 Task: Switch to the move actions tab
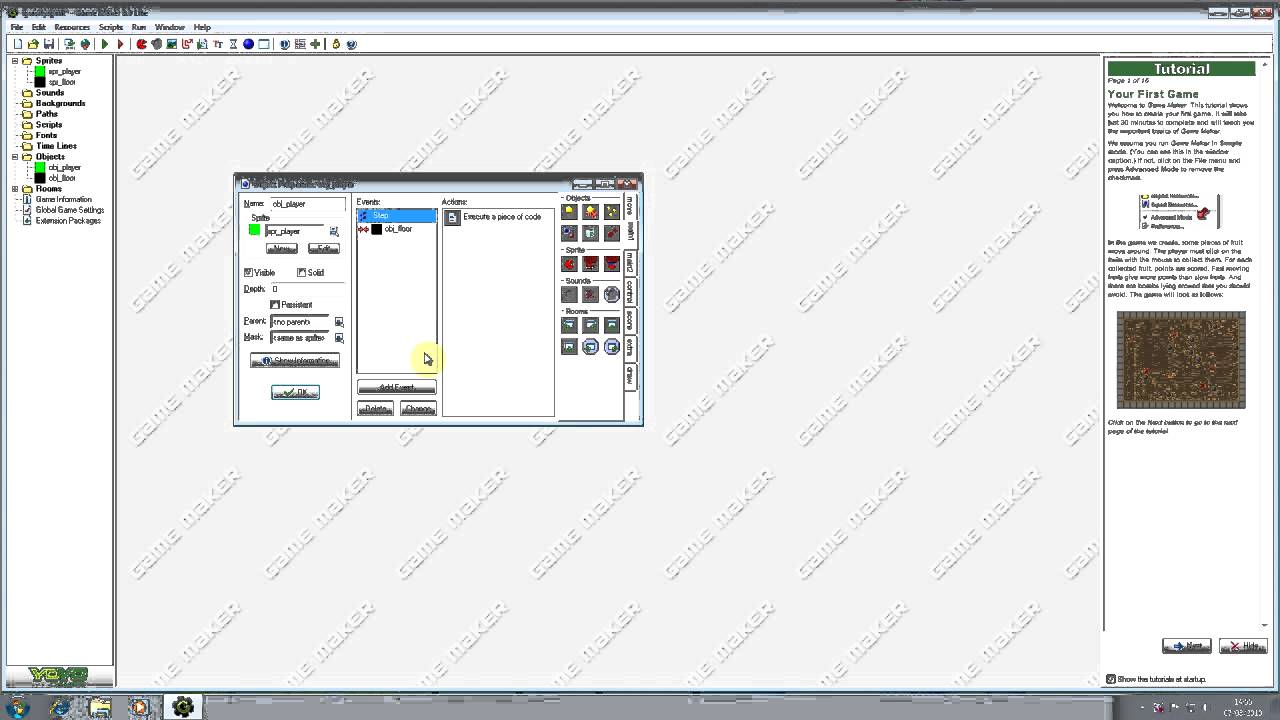click(x=630, y=206)
